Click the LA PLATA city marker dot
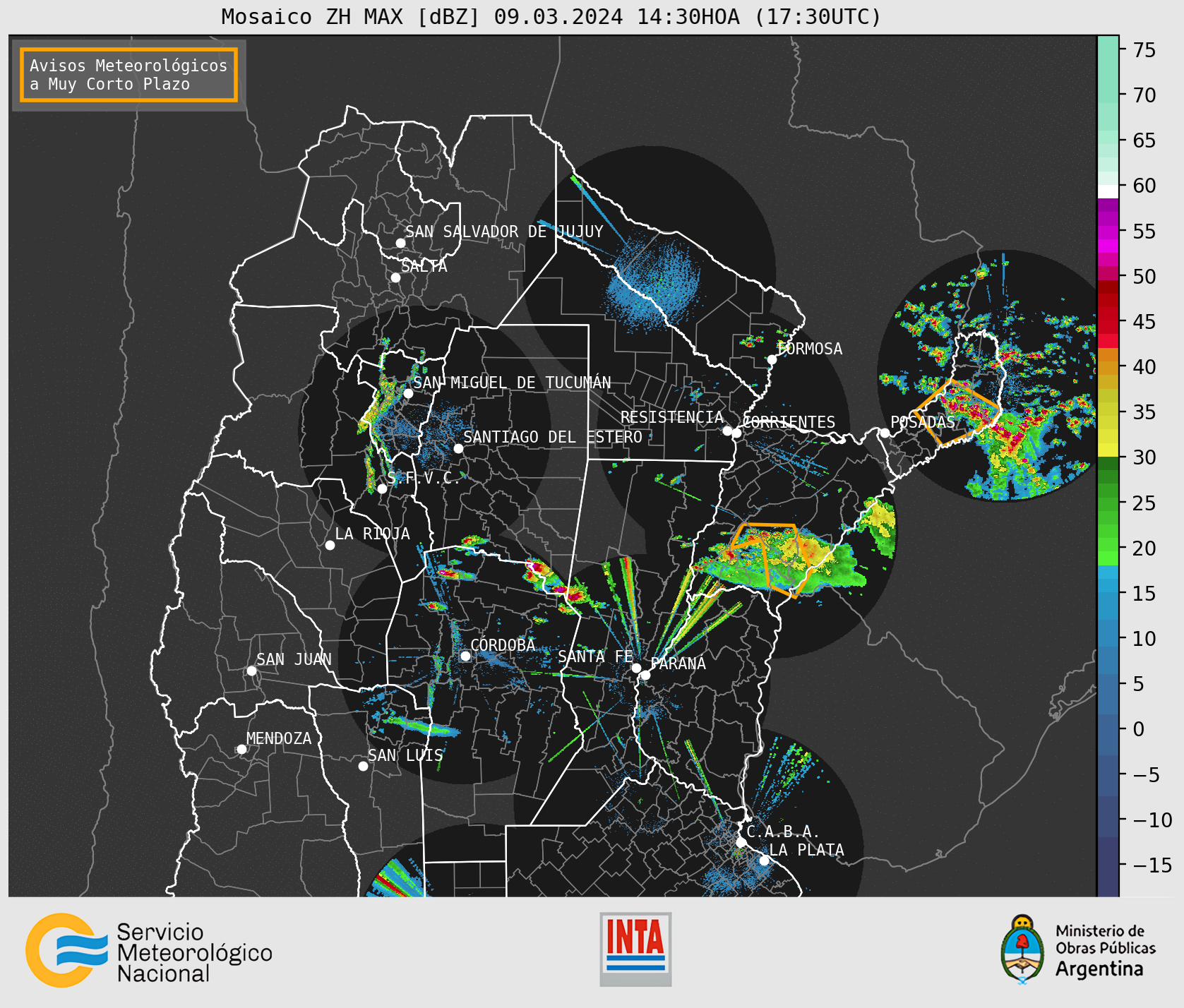 764,860
